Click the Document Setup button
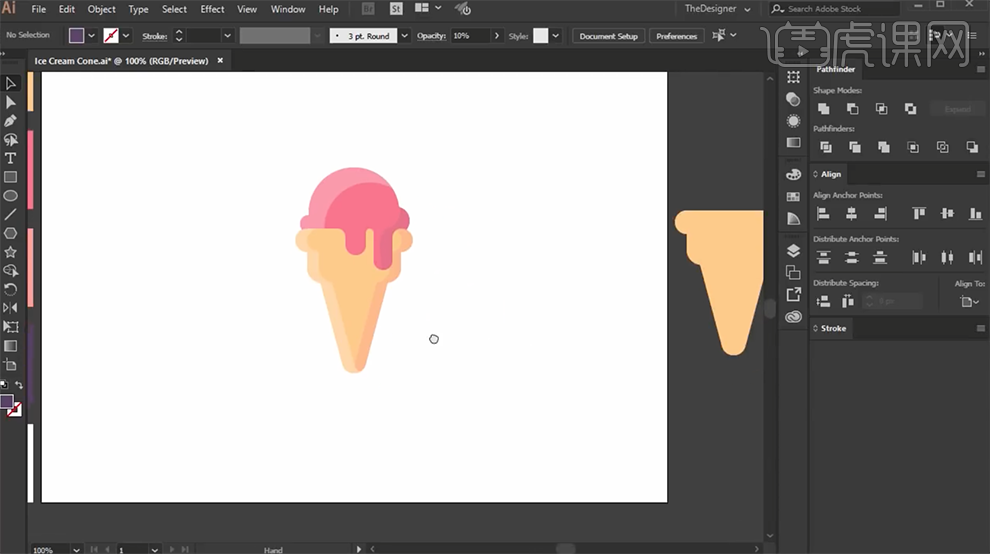This screenshot has width=990, height=554. point(608,36)
